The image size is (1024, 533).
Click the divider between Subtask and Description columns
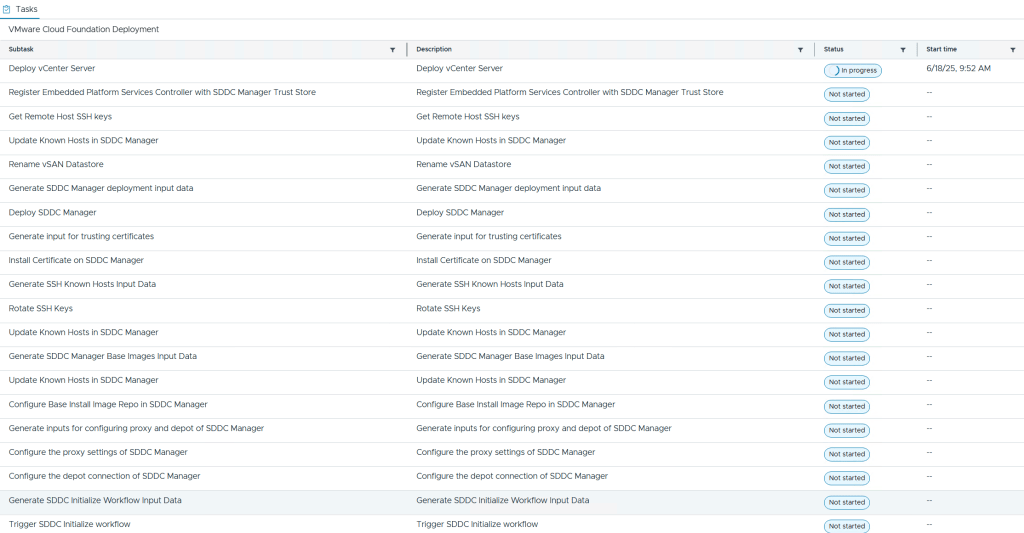407,49
